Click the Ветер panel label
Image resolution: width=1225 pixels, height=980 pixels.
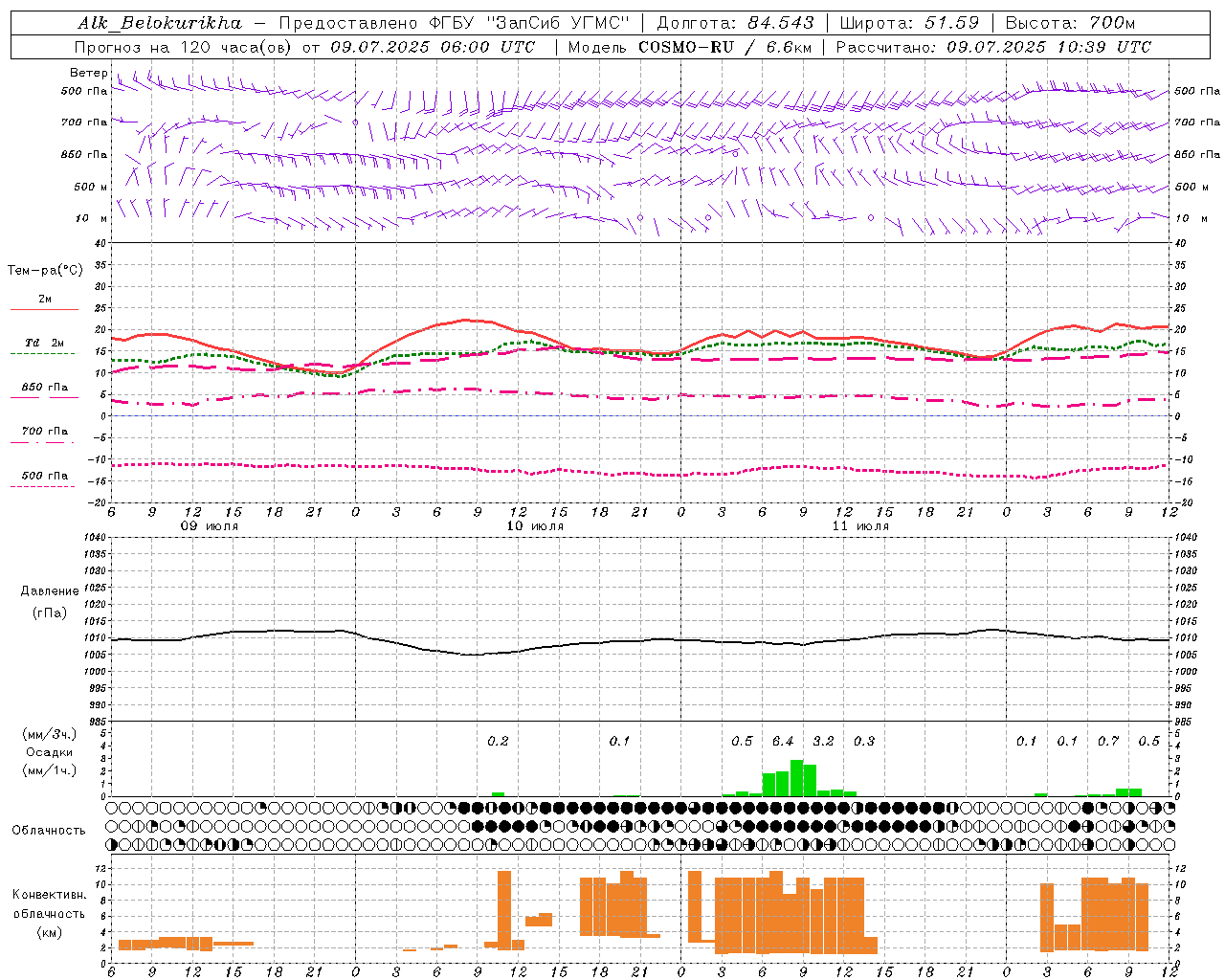[89, 73]
